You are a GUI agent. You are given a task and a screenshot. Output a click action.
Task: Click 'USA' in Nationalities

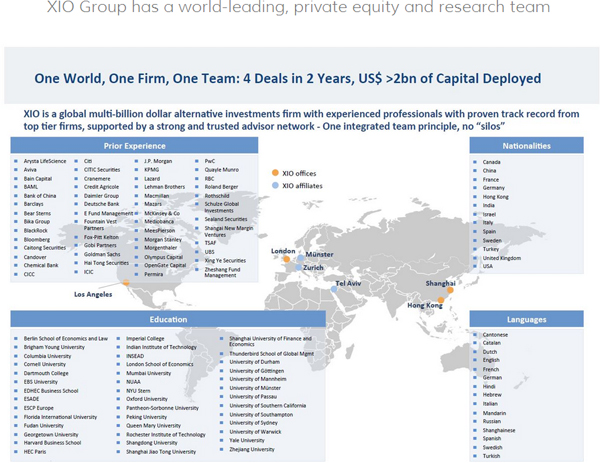click(x=488, y=266)
